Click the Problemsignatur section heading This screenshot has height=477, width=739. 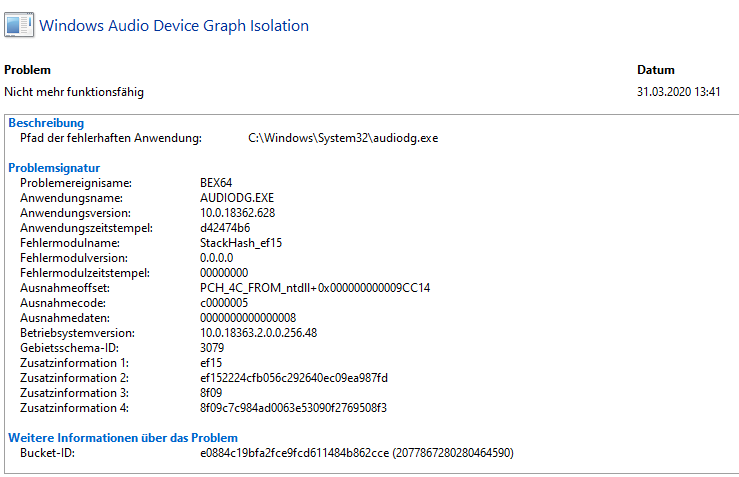click(x=54, y=168)
